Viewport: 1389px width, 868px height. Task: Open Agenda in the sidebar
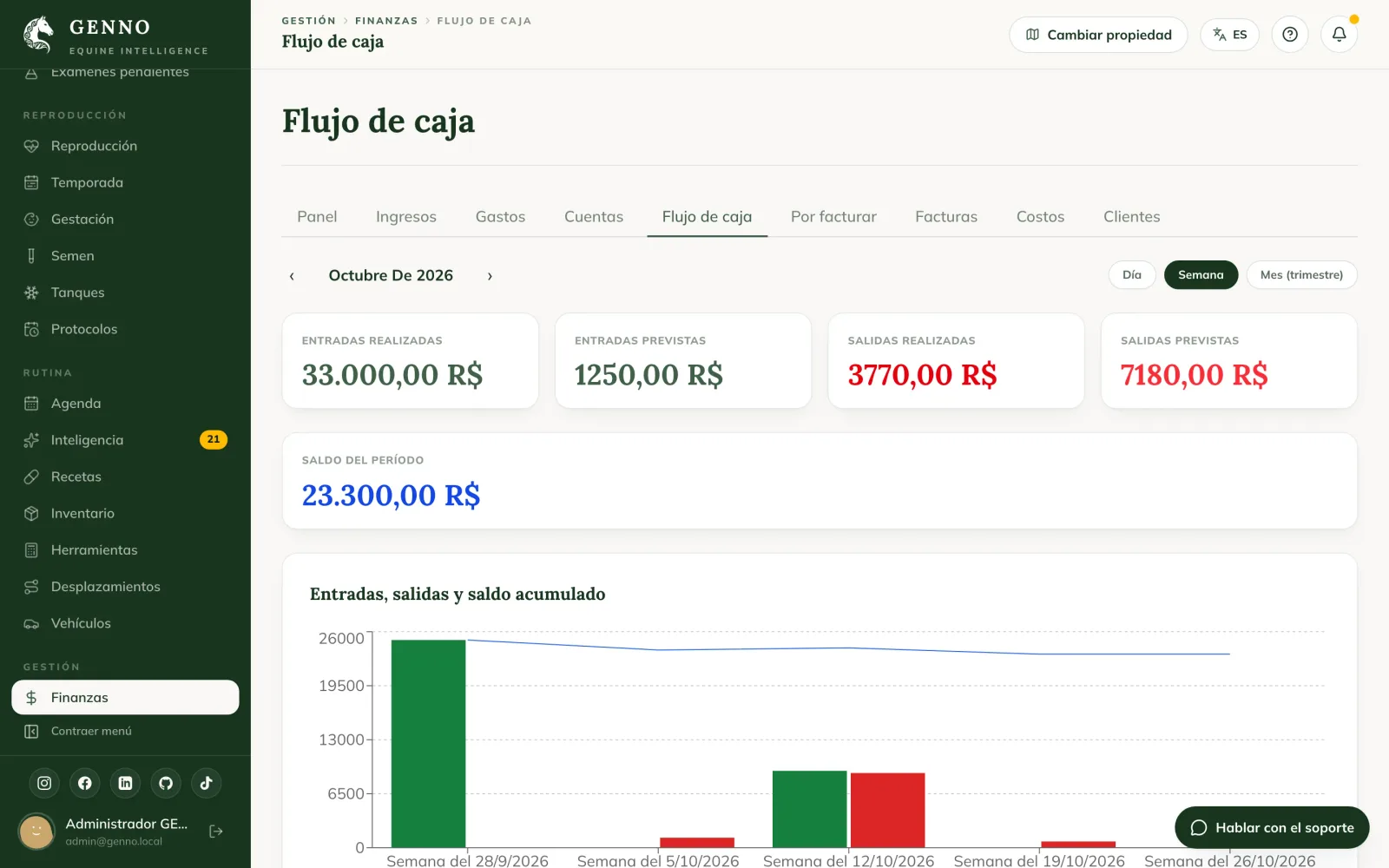point(125,404)
